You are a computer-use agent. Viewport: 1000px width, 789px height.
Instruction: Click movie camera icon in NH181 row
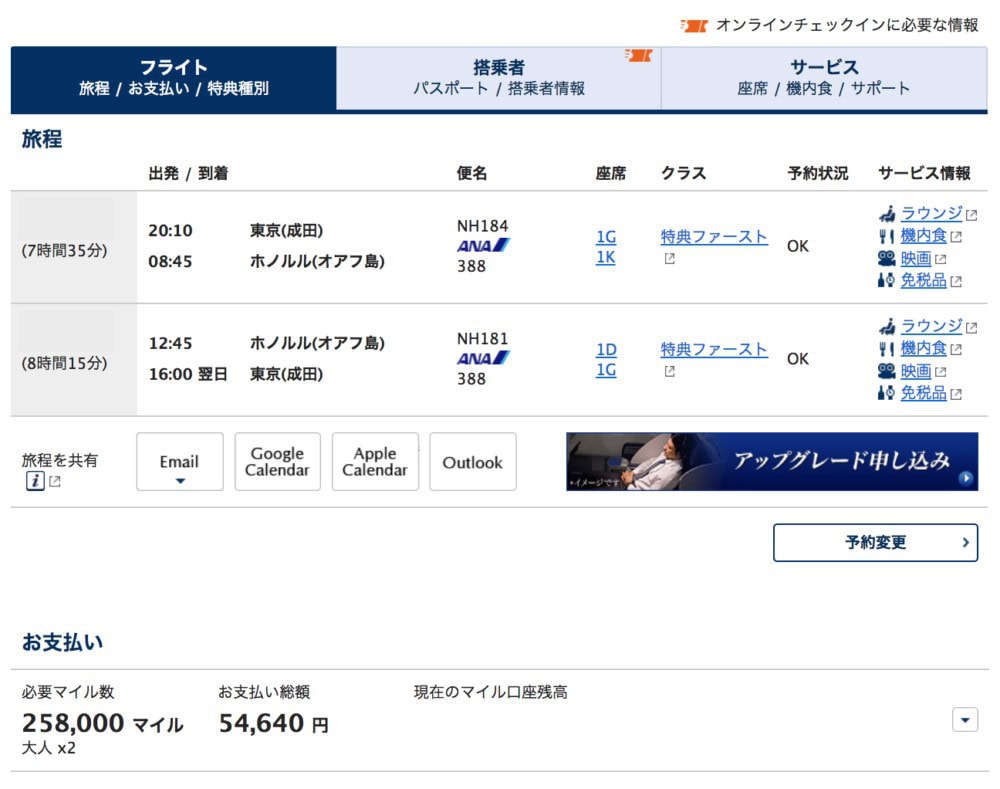point(886,371)
